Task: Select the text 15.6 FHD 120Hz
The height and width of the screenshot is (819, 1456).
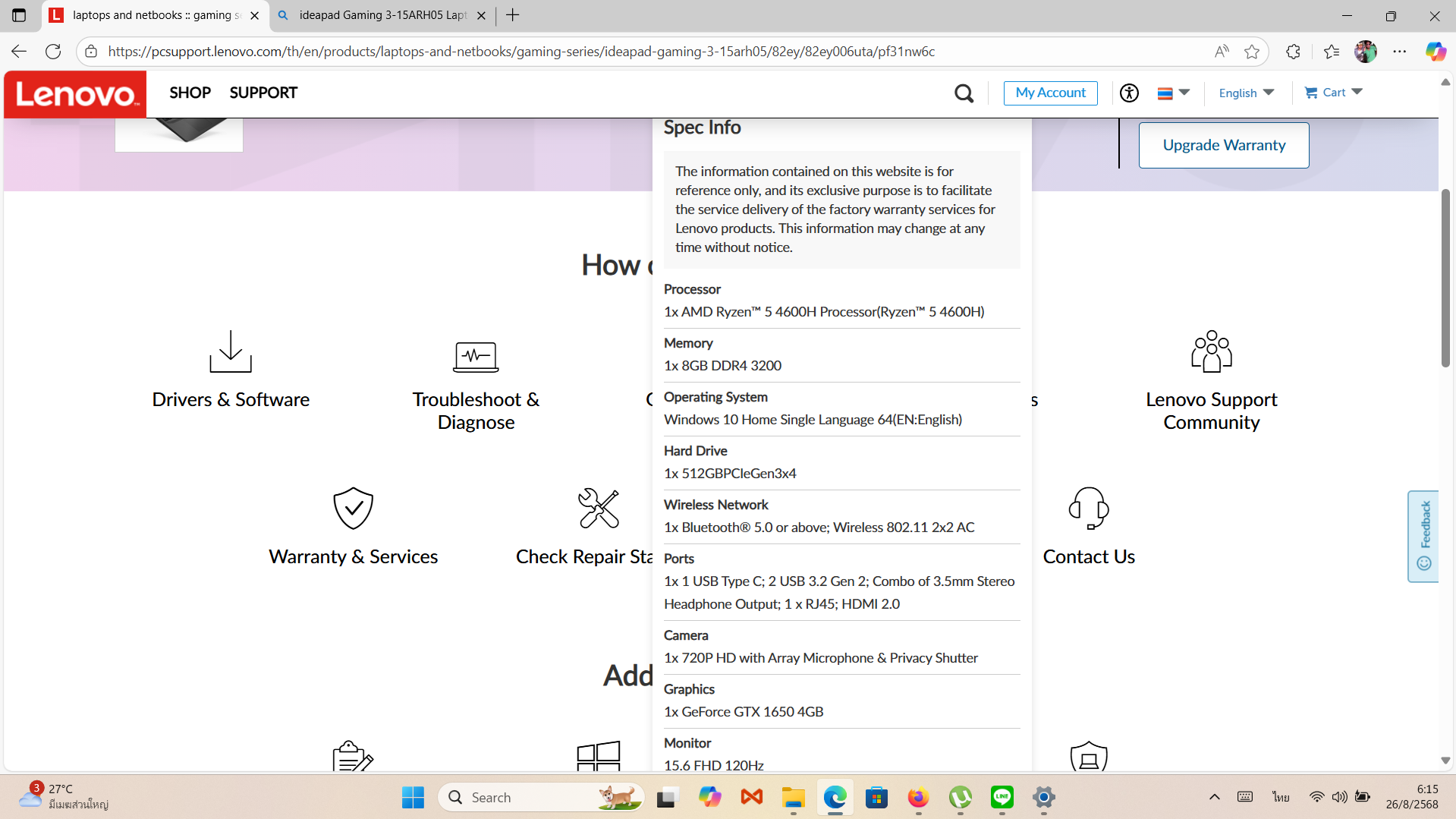Action: tap(714, 764)
